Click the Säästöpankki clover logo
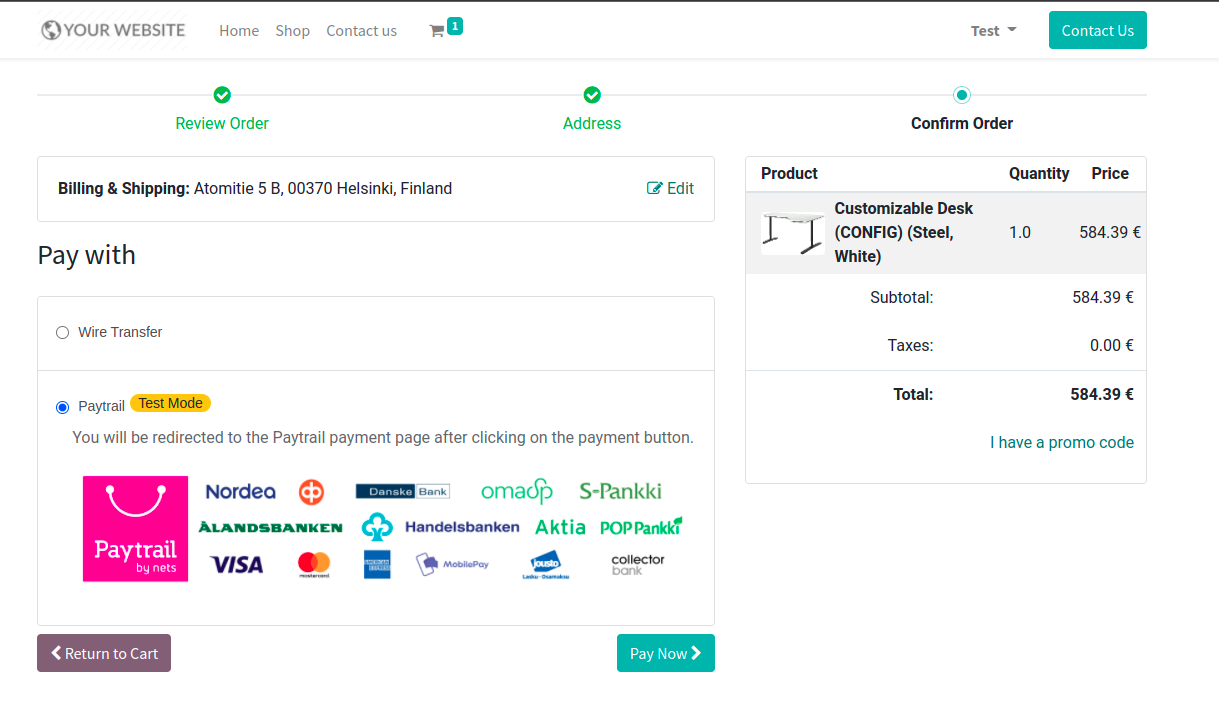 point(377,527)
